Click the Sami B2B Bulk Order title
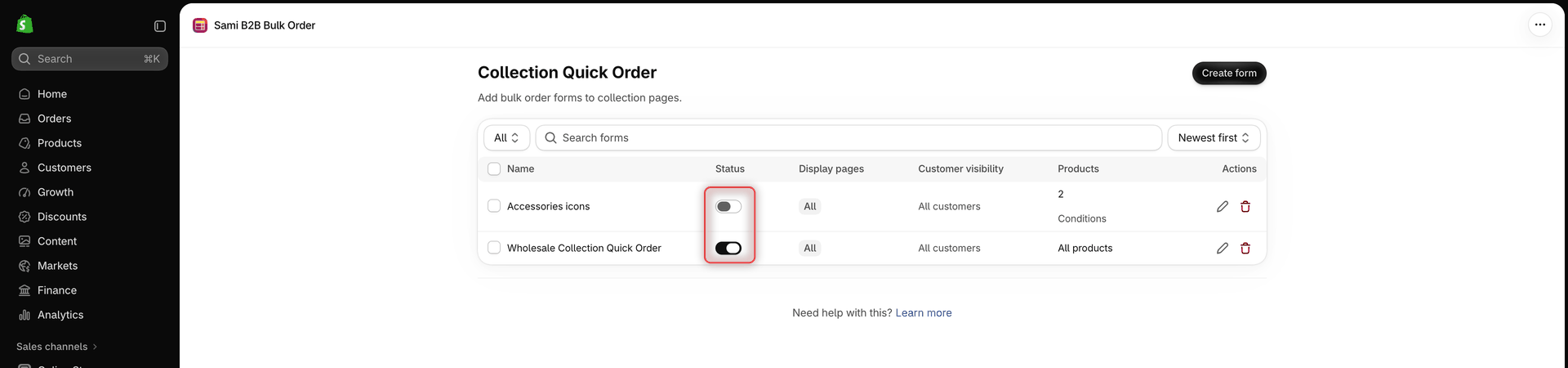1568x368 pixels. click(265, 25)
